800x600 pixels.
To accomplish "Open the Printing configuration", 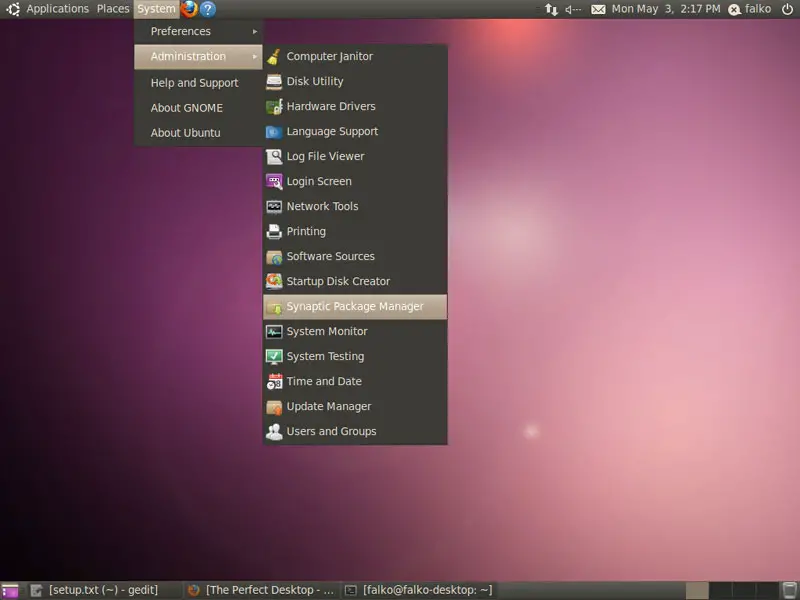I will [x=355, y=231].
